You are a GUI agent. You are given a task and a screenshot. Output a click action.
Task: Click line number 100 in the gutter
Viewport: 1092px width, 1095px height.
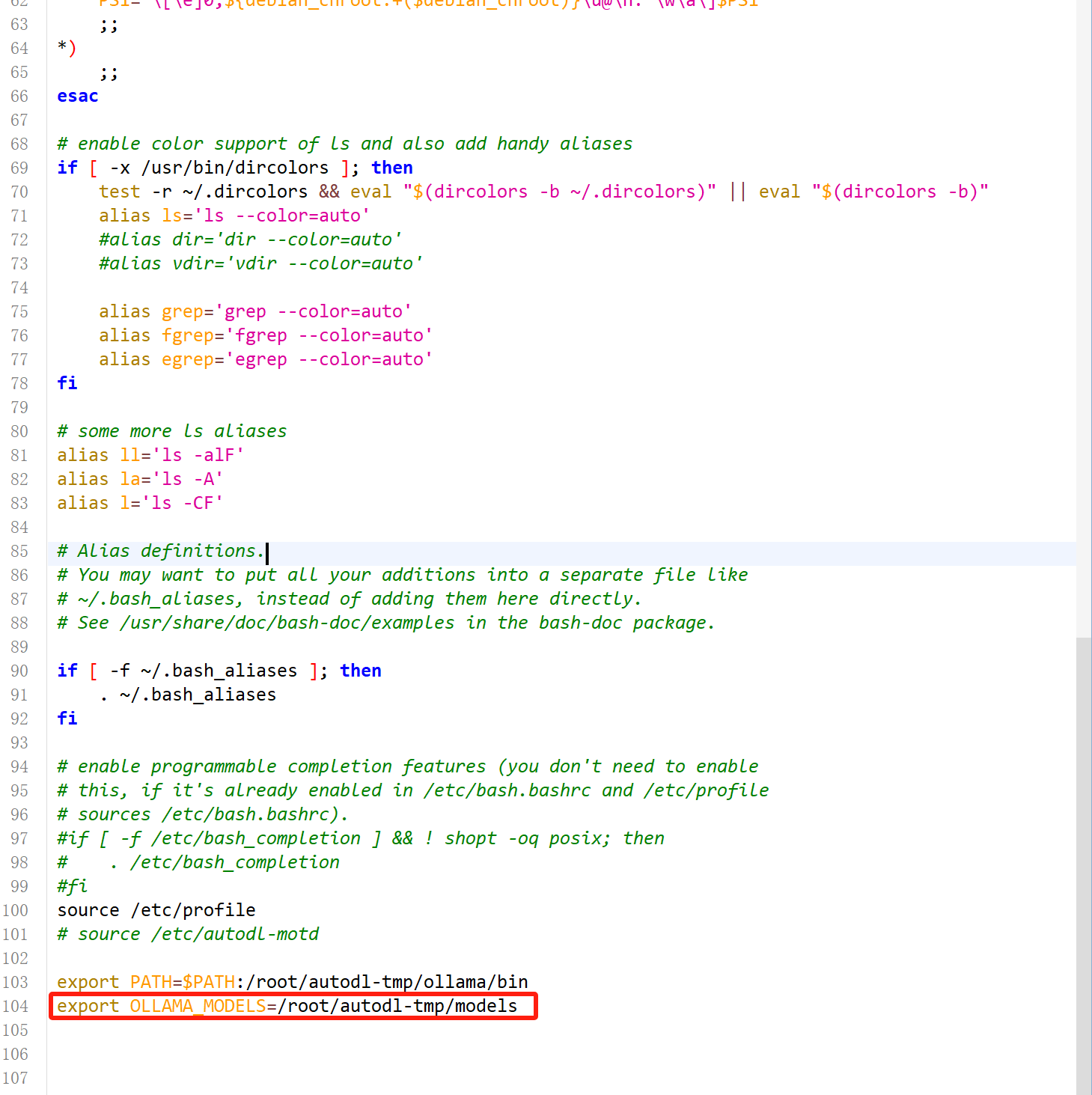[x=16, y=910]
